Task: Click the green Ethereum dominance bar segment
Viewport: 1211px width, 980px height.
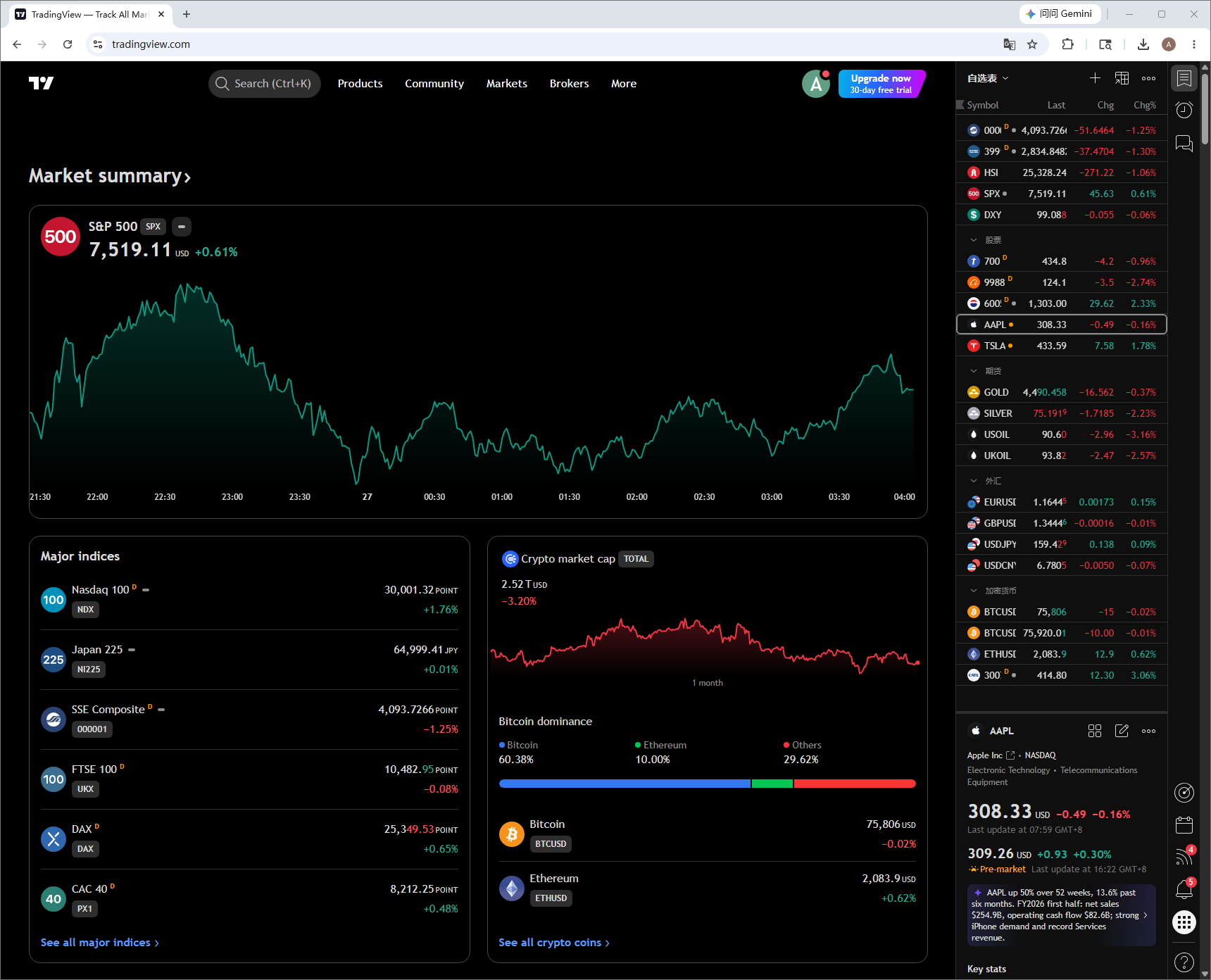Action: tap(772, 784)
